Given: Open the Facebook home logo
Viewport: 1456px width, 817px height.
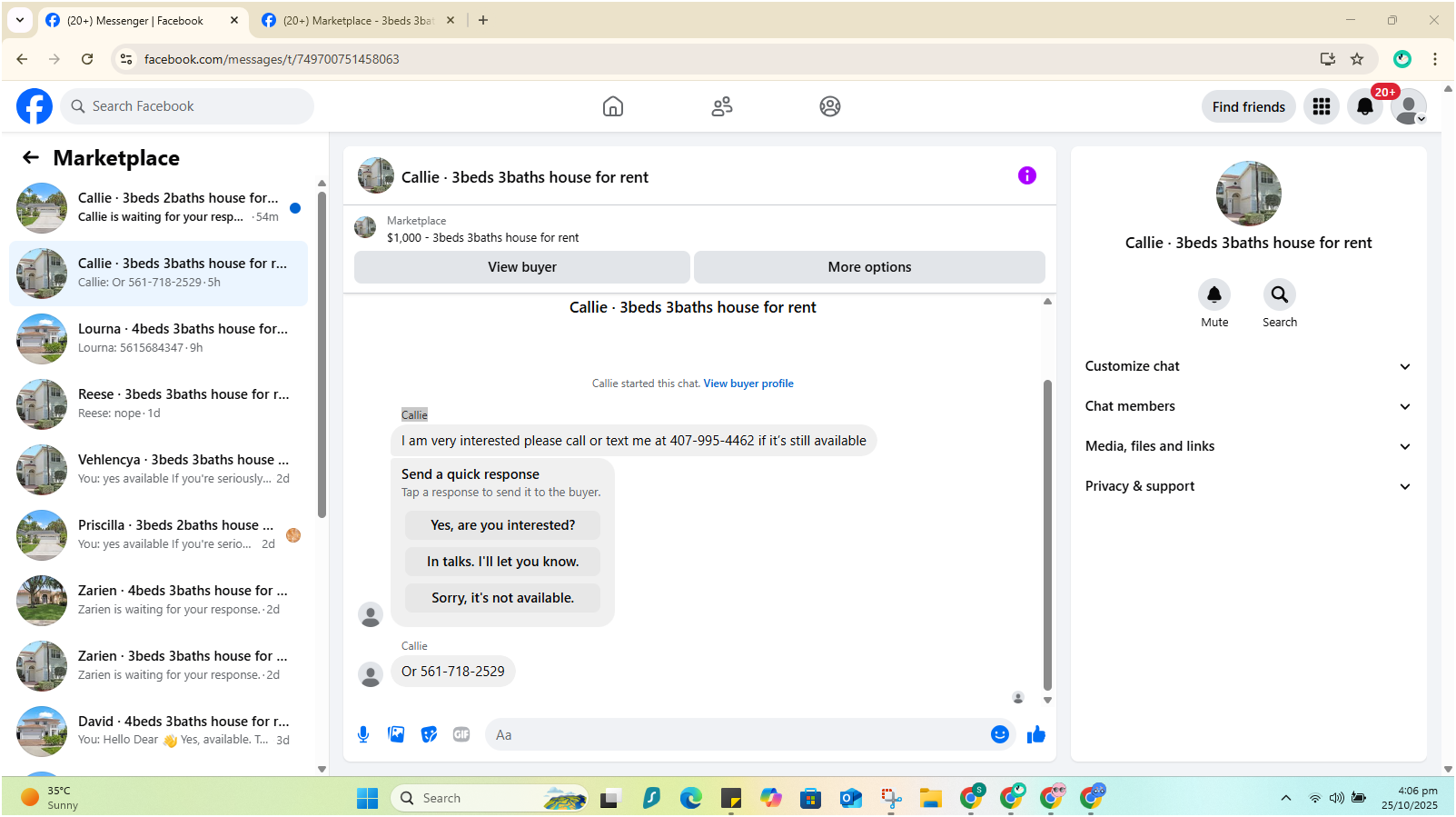Looking at the screenshot, I should [x=35, y=106].
